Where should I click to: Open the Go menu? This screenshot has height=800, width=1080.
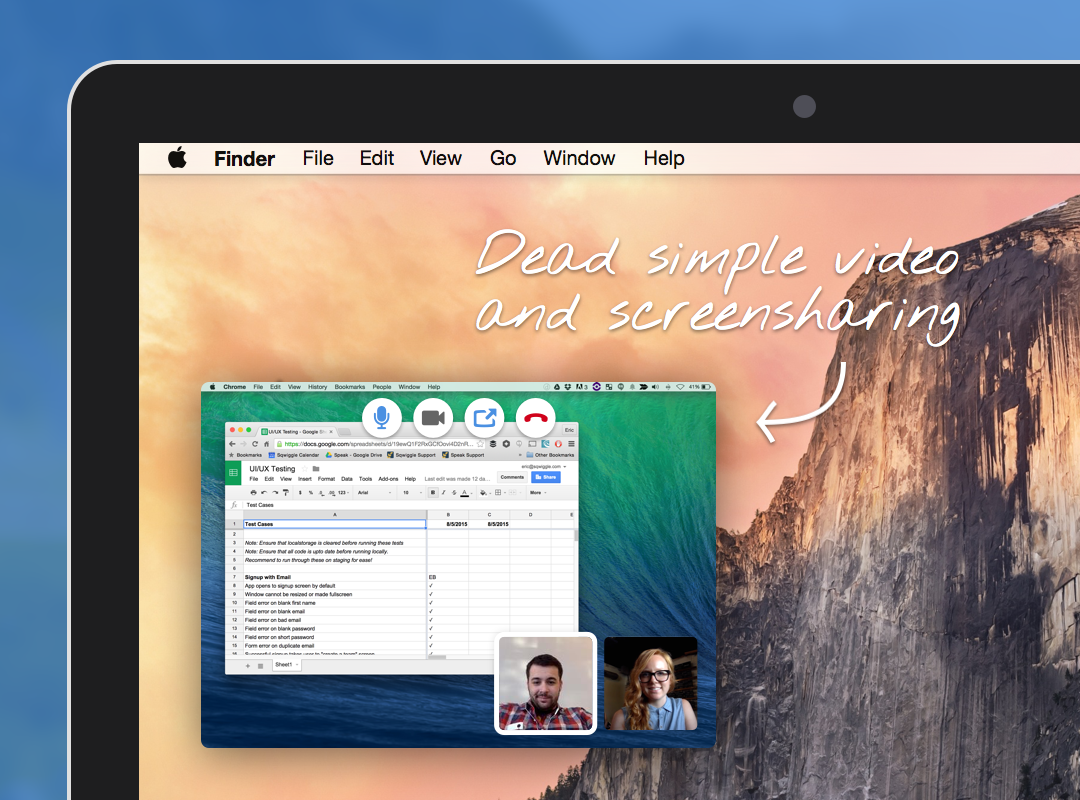(x=503, y=158)
